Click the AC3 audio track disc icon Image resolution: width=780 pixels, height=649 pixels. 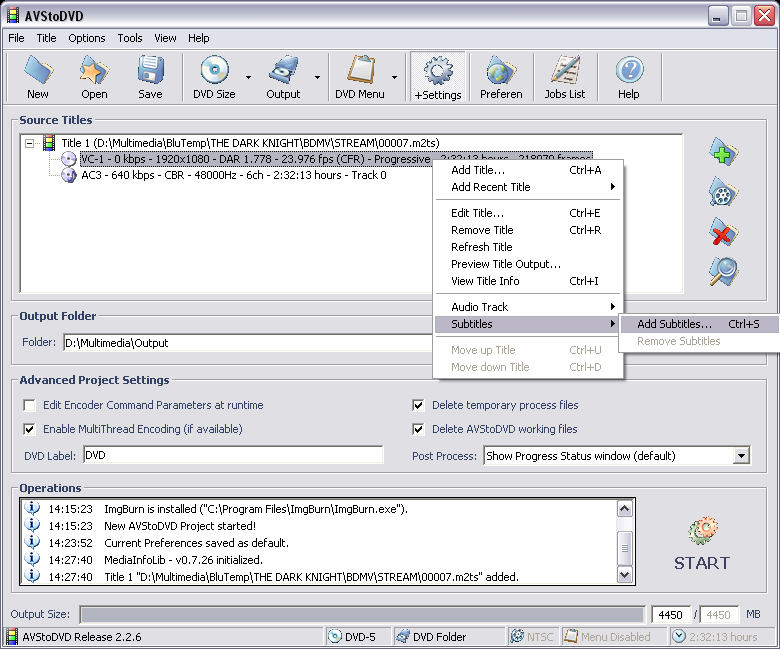(68, 175)
